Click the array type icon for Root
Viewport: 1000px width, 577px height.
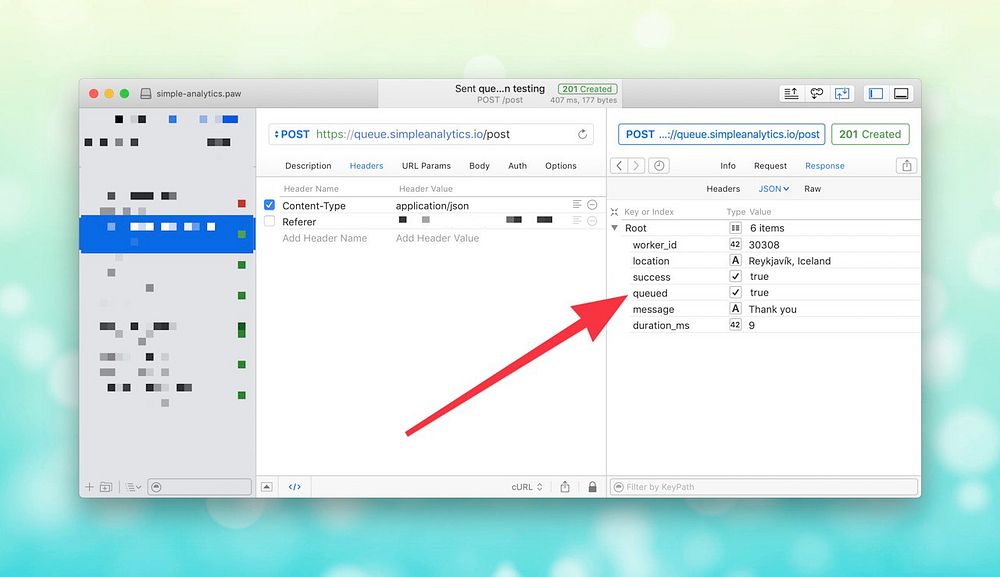point(735,228)
